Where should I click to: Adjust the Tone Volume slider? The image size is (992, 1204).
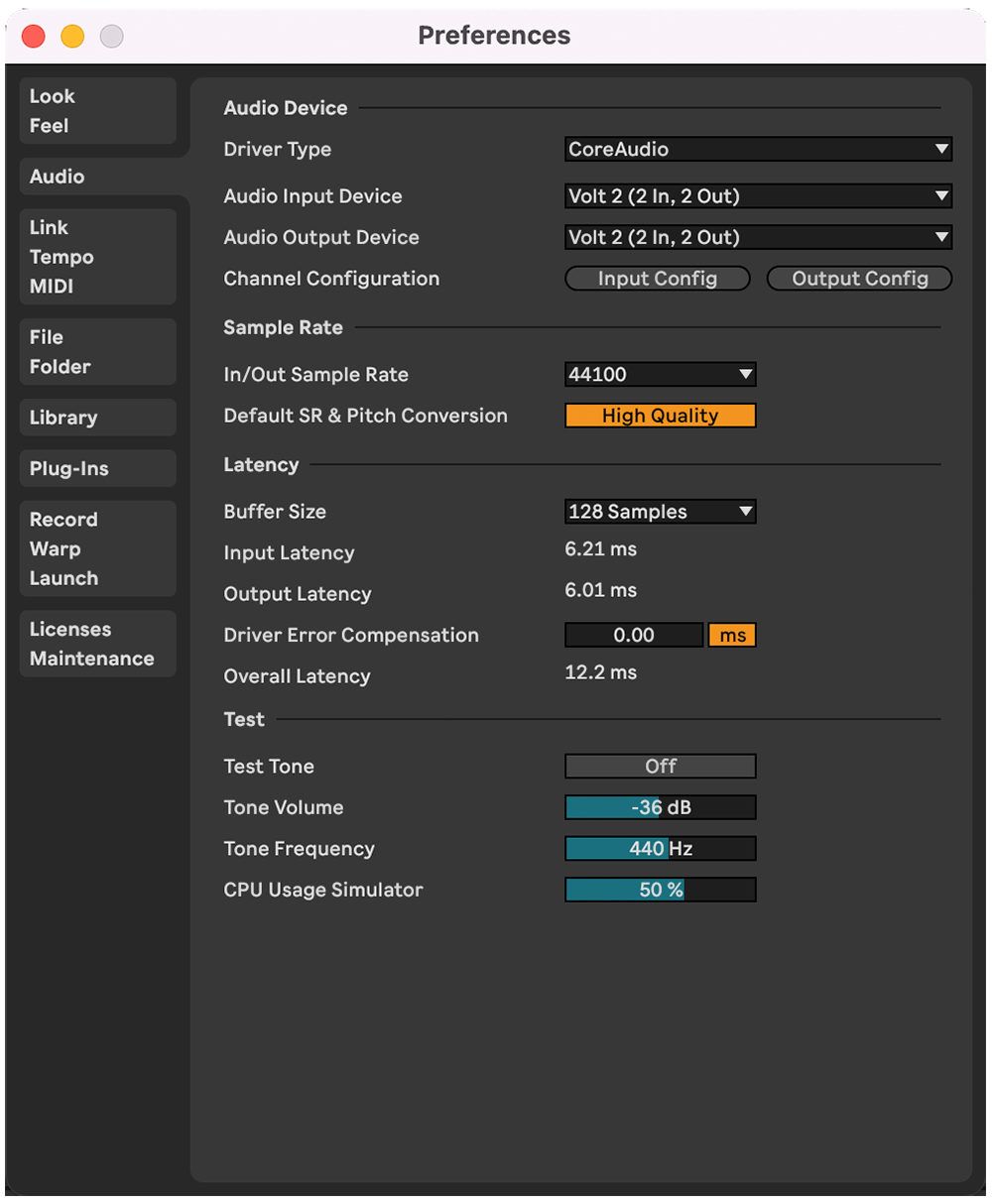pos(660,808)
